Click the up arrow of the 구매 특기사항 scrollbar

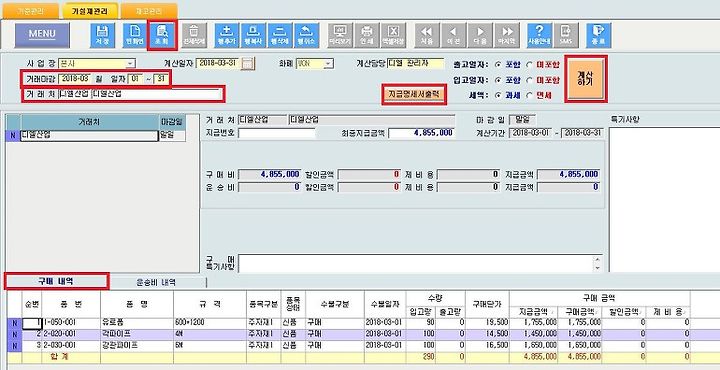click(598, 259)
